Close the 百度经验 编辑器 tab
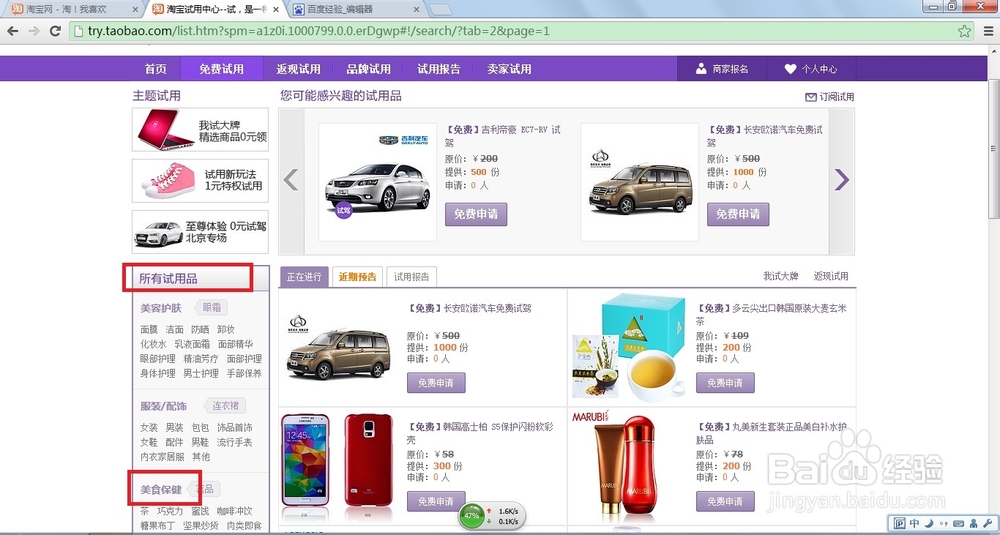This screenshot has width=1000, height=535. click(416, 10)
